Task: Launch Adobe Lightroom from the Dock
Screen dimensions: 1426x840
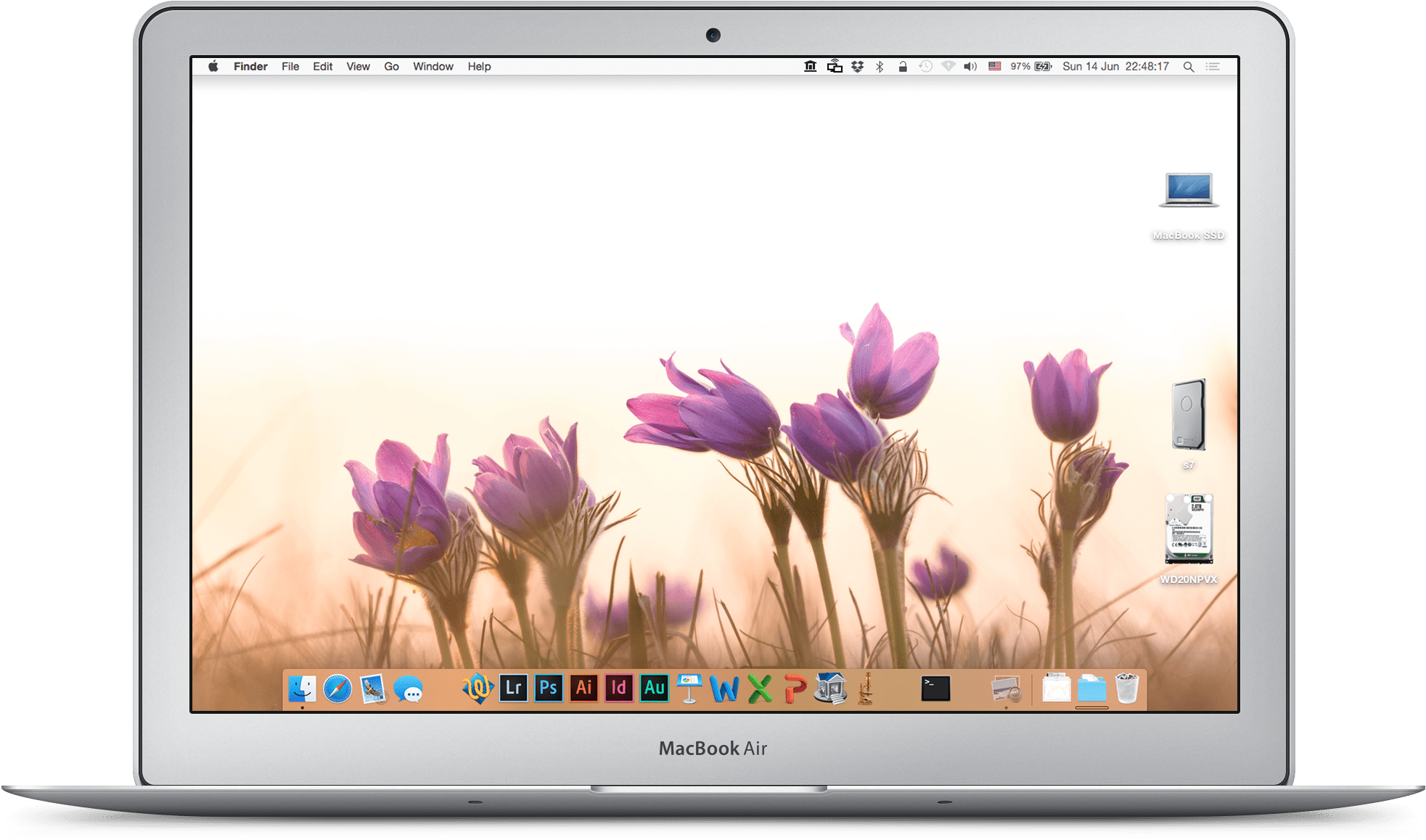Action: [x=514, y=688]
